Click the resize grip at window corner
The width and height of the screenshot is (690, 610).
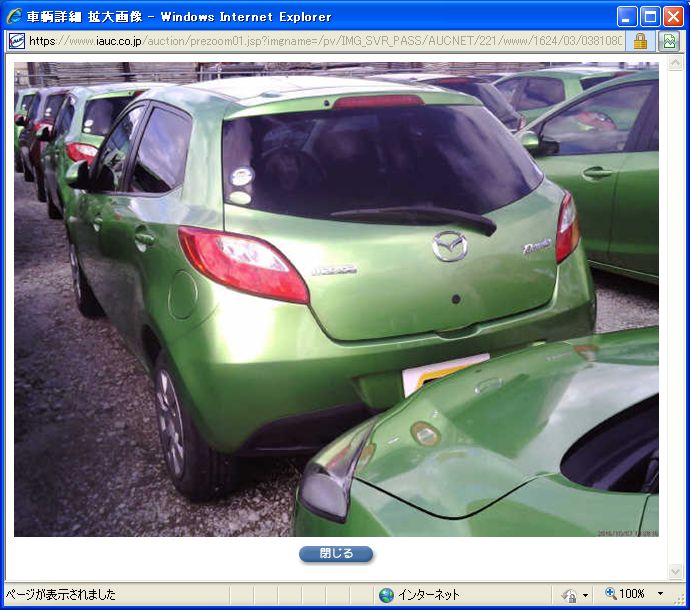coord(682,602)
